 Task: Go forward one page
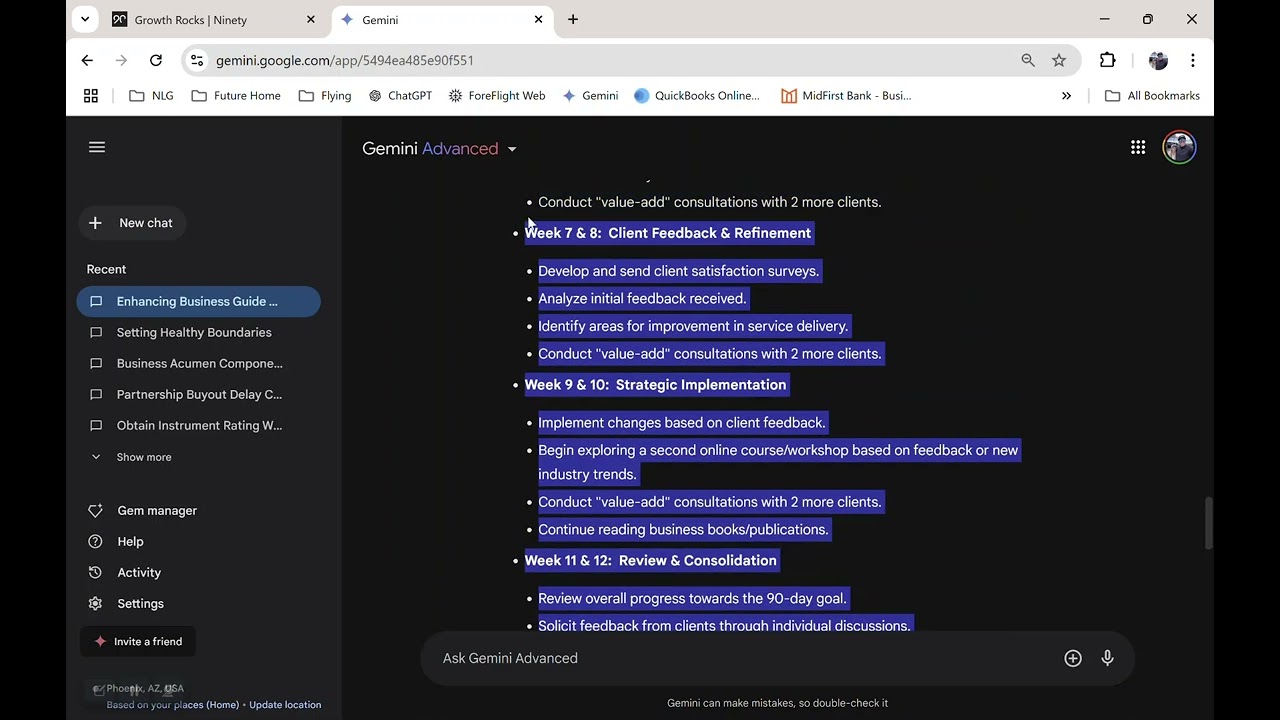pos(121,60)
